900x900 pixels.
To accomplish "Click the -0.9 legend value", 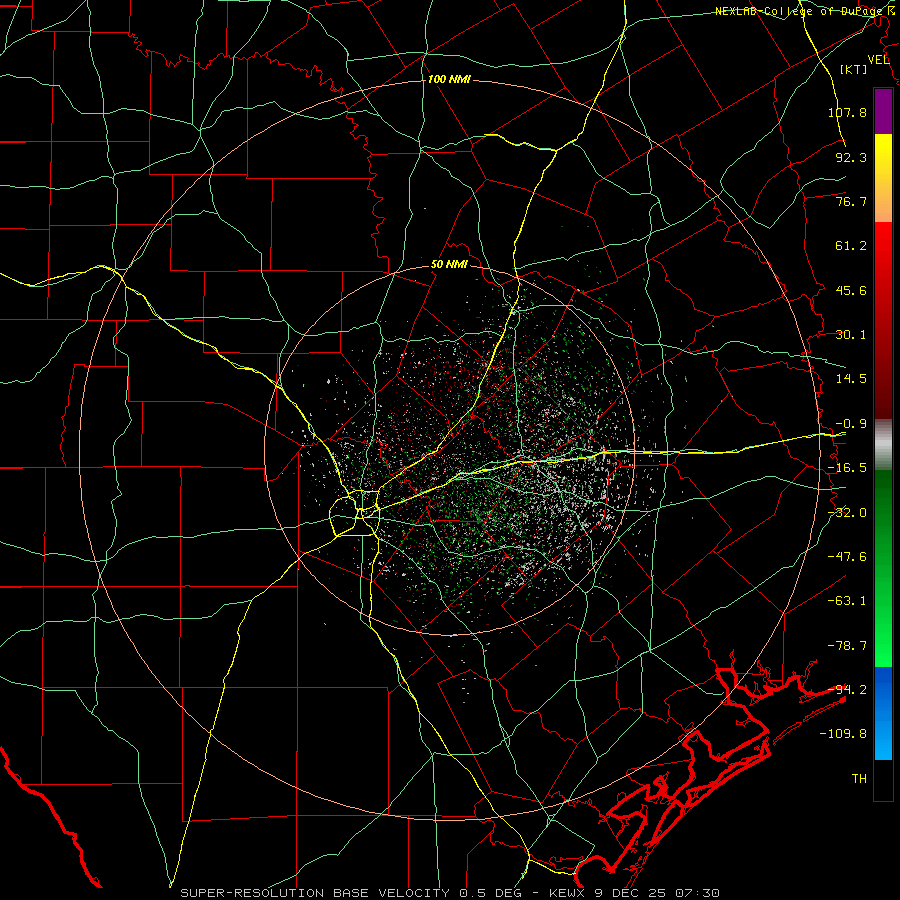I will coord(851,424).
